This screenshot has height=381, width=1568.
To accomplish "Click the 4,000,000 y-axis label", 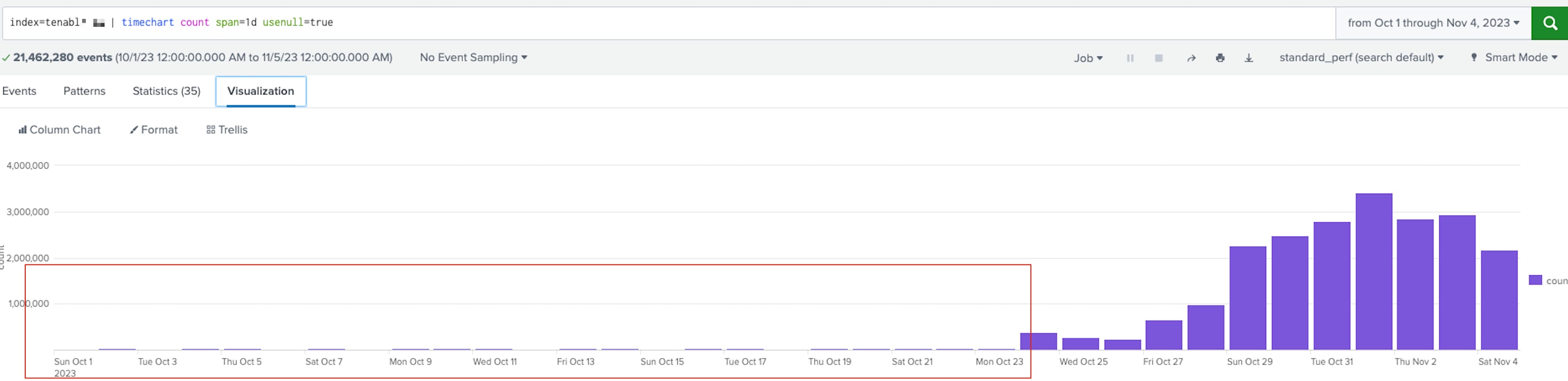I will coord(28,166).
